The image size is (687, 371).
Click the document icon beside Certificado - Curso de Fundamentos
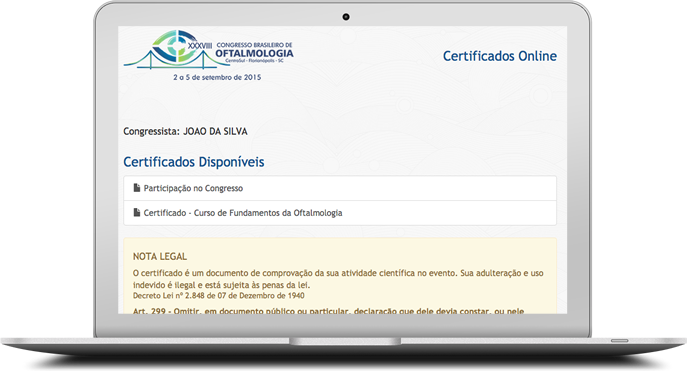(137, 212)
